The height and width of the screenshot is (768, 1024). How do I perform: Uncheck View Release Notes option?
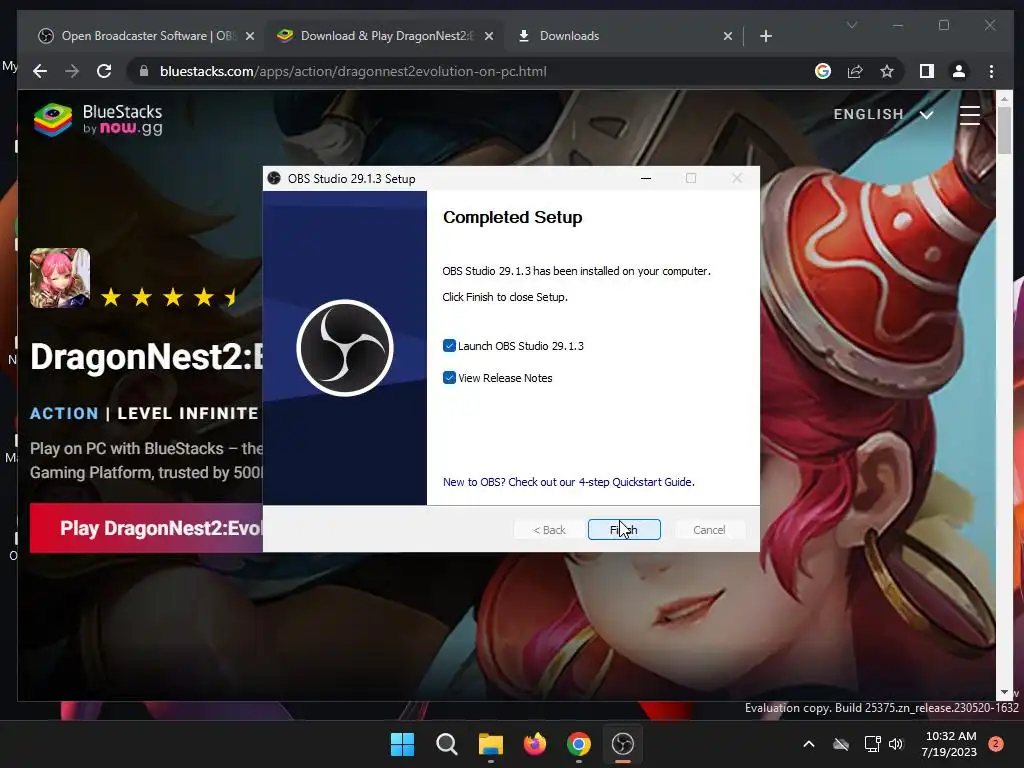[x=449, y=377]
